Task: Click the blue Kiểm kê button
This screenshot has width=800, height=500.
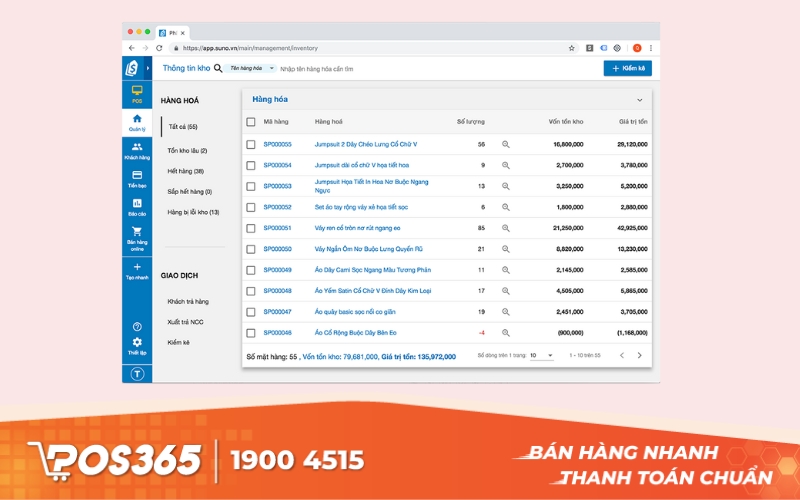Action: tap(628, 68)
